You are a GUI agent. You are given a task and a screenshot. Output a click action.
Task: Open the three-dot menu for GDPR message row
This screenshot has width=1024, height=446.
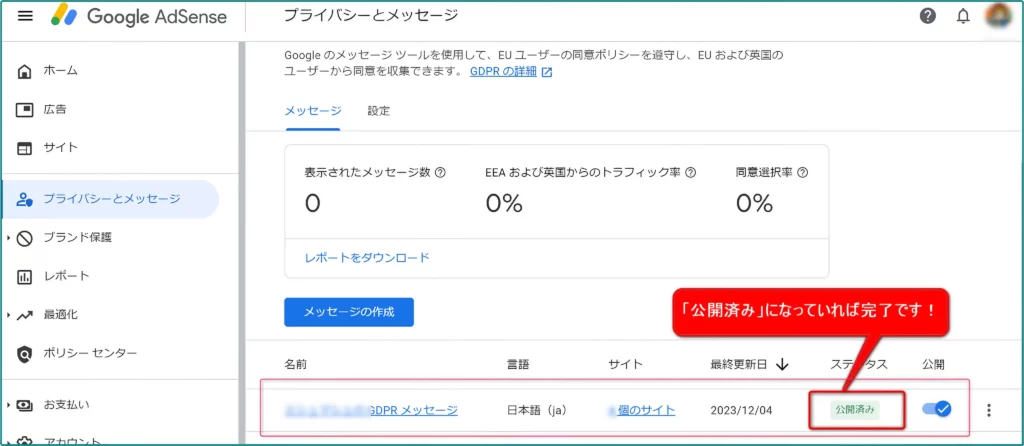[x=989, y=410]
